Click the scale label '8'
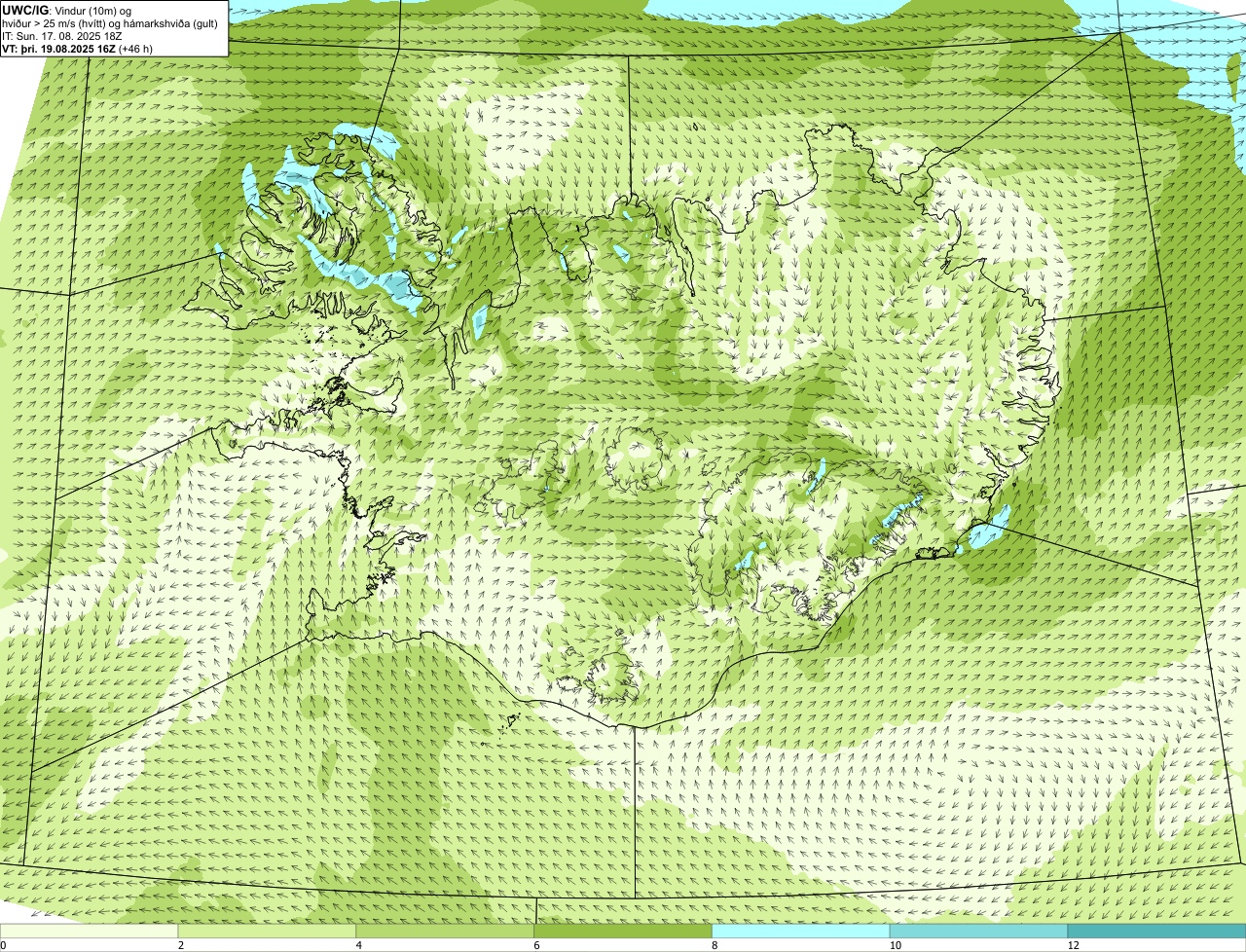The image size is (1246, 952). pos(715,945)
